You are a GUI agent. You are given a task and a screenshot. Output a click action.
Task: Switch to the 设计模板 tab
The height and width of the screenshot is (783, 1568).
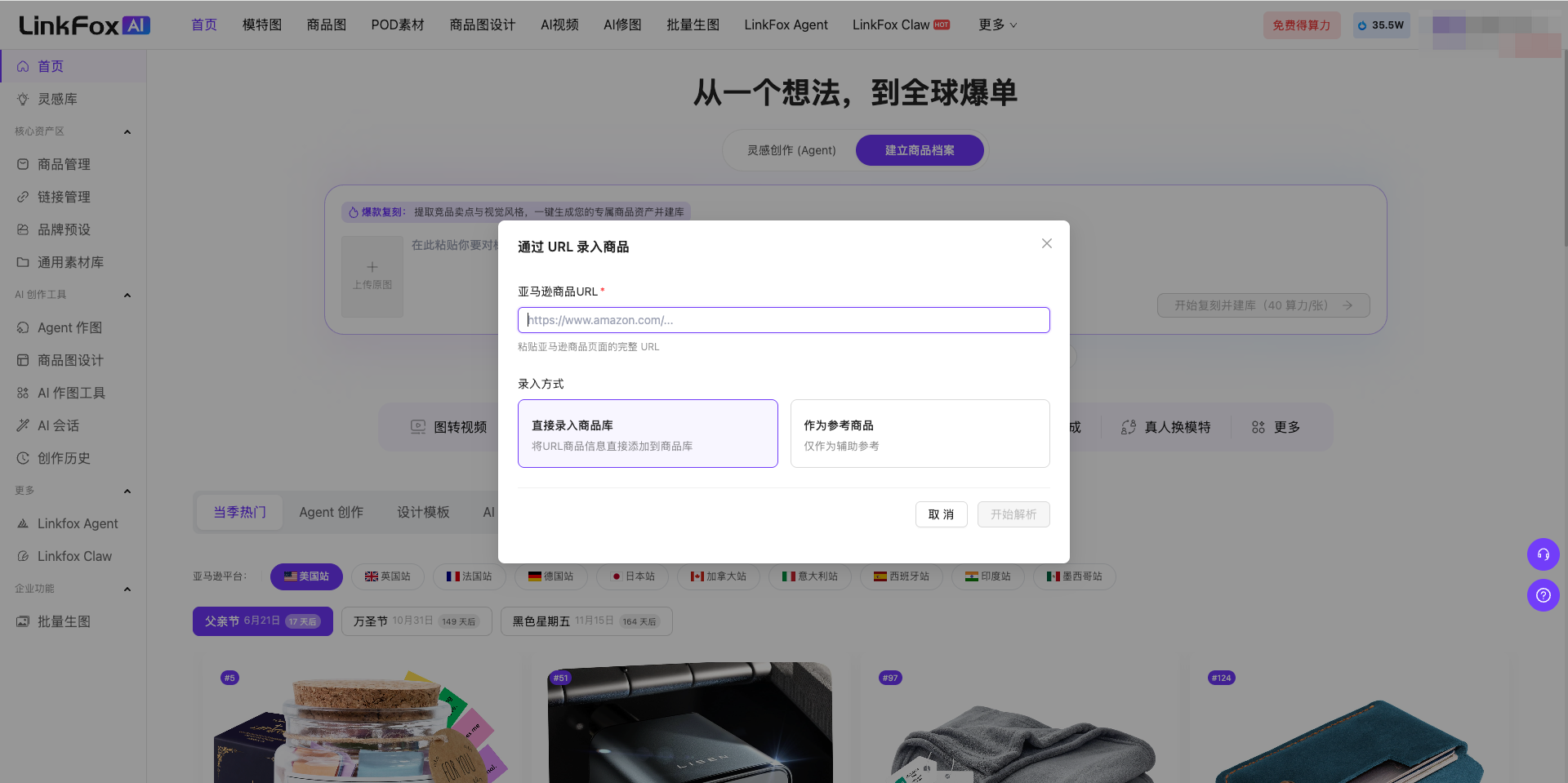point(423,512)
